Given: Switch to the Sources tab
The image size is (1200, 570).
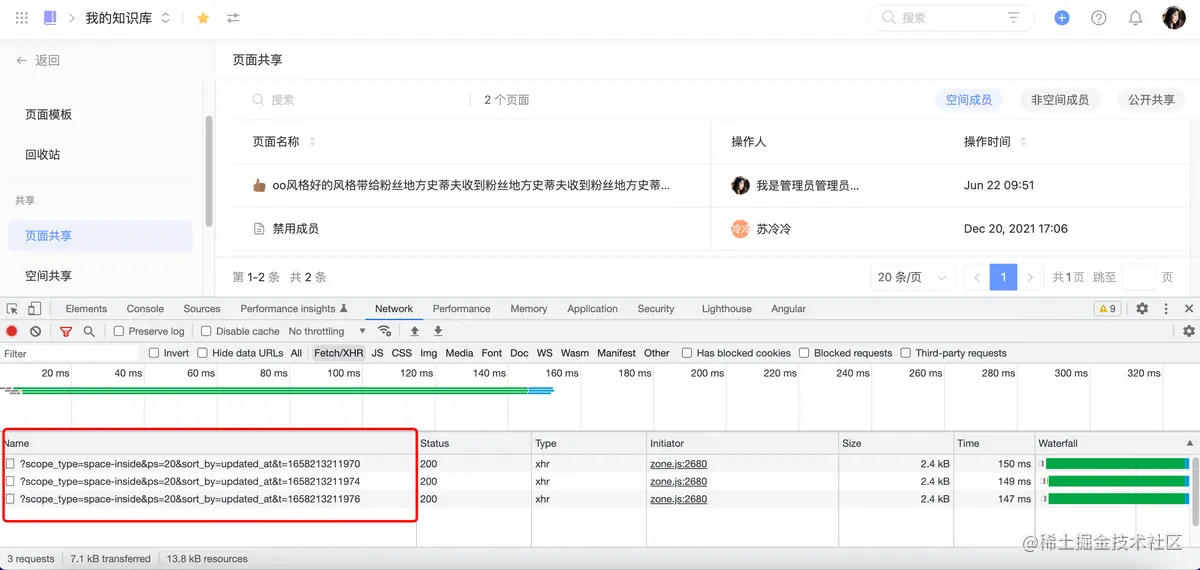Looking at the screenshot, I should (202, 309).
